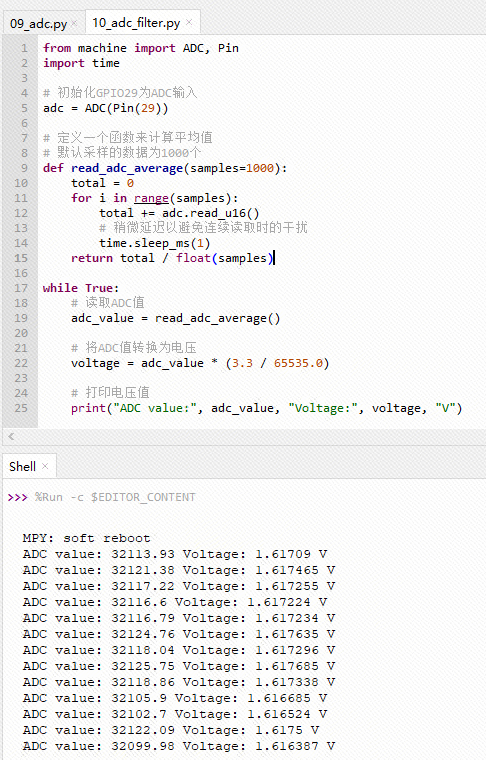The image size is (486, 760).
Task: Click the '# 打印电压值' comment
Action: pos(110,393)
